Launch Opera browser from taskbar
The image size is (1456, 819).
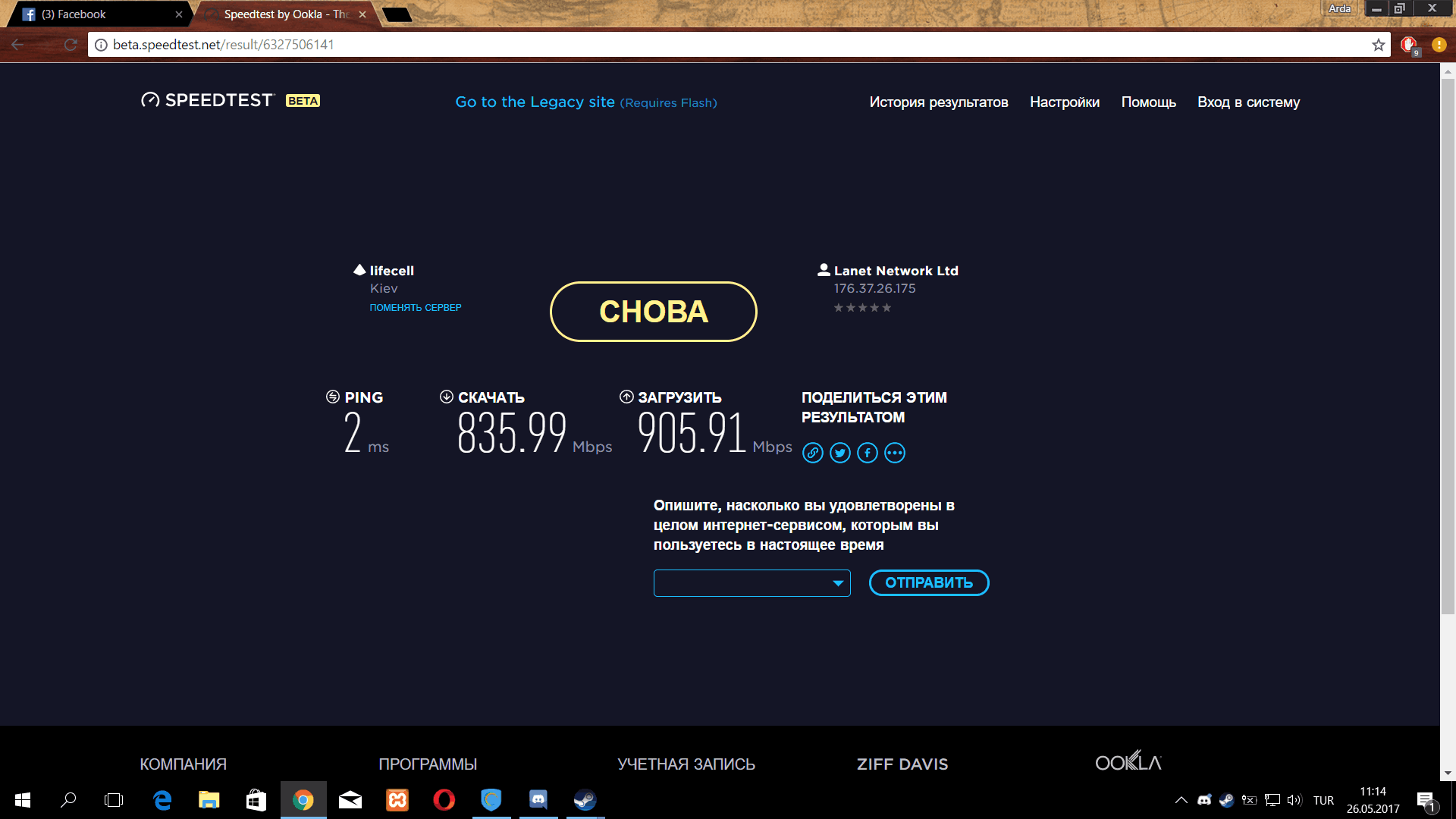tap(444, 800)
